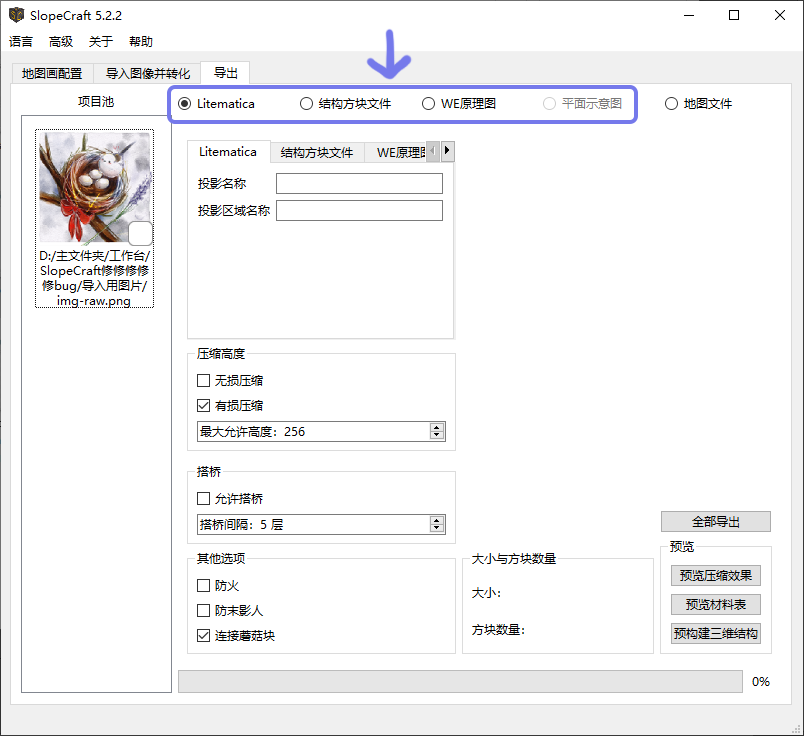
Task: Enable the 无损压缩 checkbox
Action: click(x=203, y=380)
